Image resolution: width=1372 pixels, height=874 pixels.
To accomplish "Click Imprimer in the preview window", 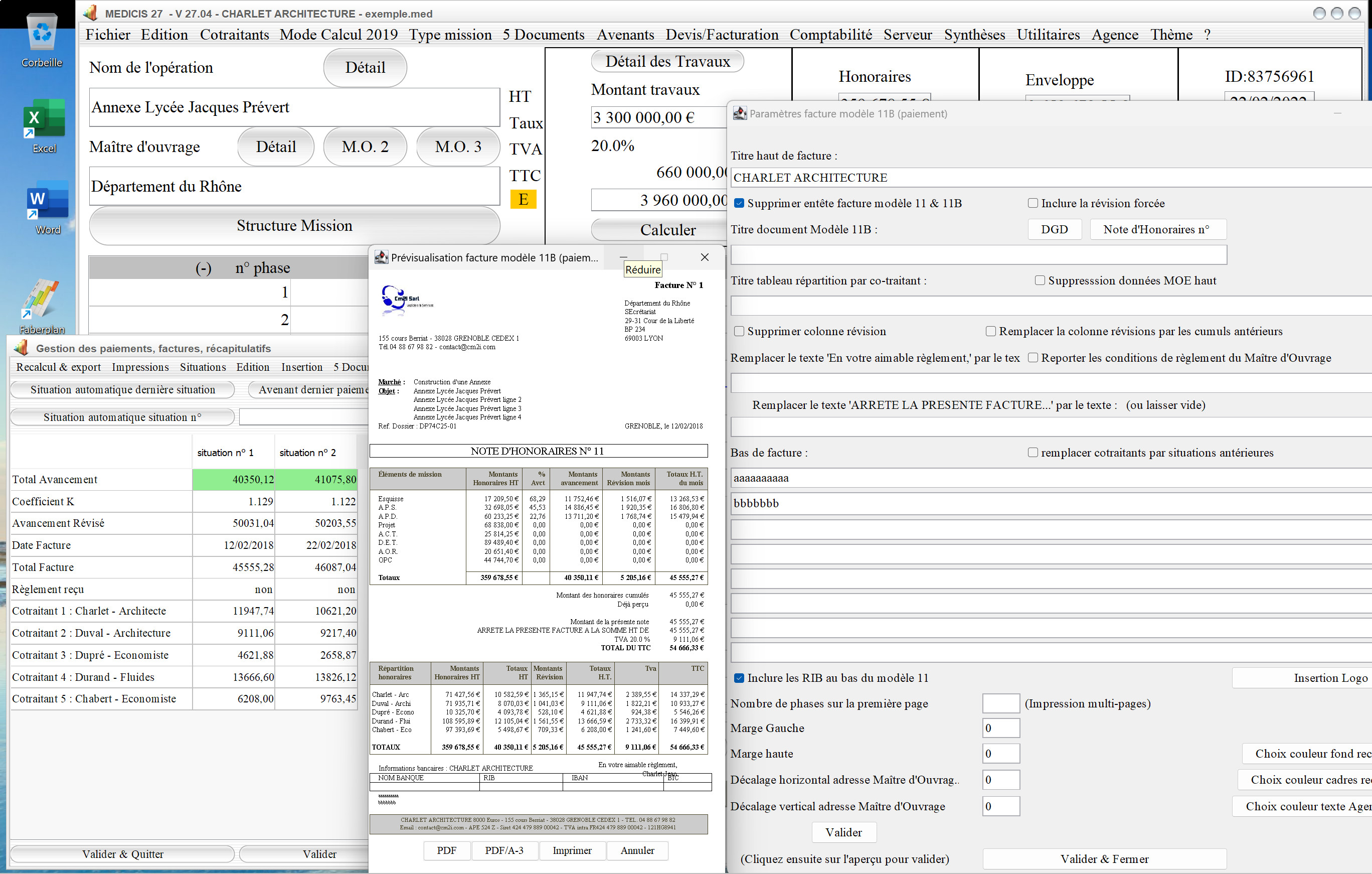I will click(572, 850).
